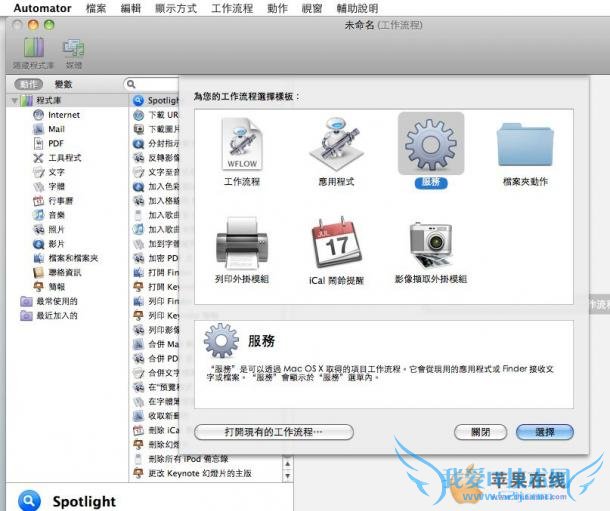Open the 檔案 menu
The height and width of the screenshot is (511, 610).
(96, 8)
